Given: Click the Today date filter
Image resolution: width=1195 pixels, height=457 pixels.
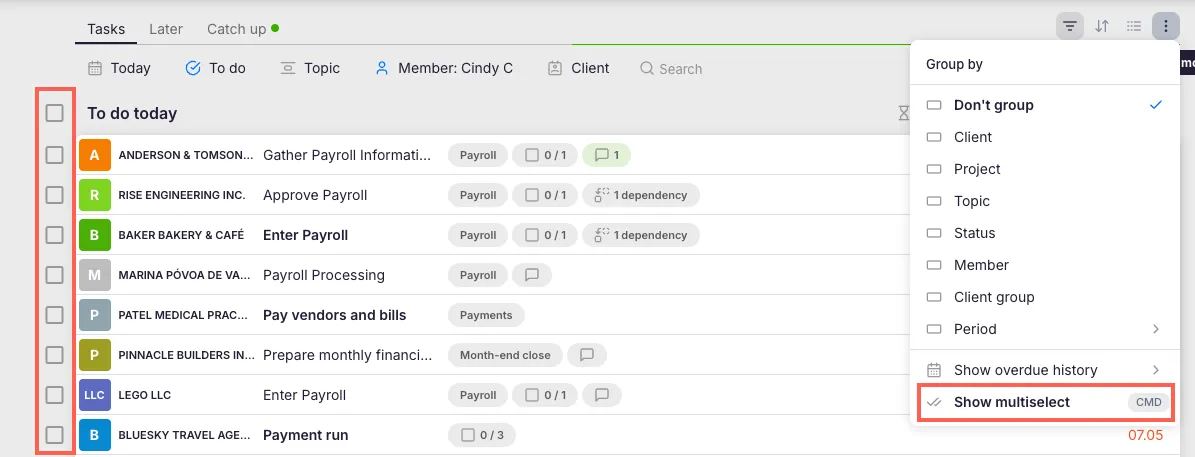Looking at the screenshot, I should pyautogui.click(x=119, y=68).
